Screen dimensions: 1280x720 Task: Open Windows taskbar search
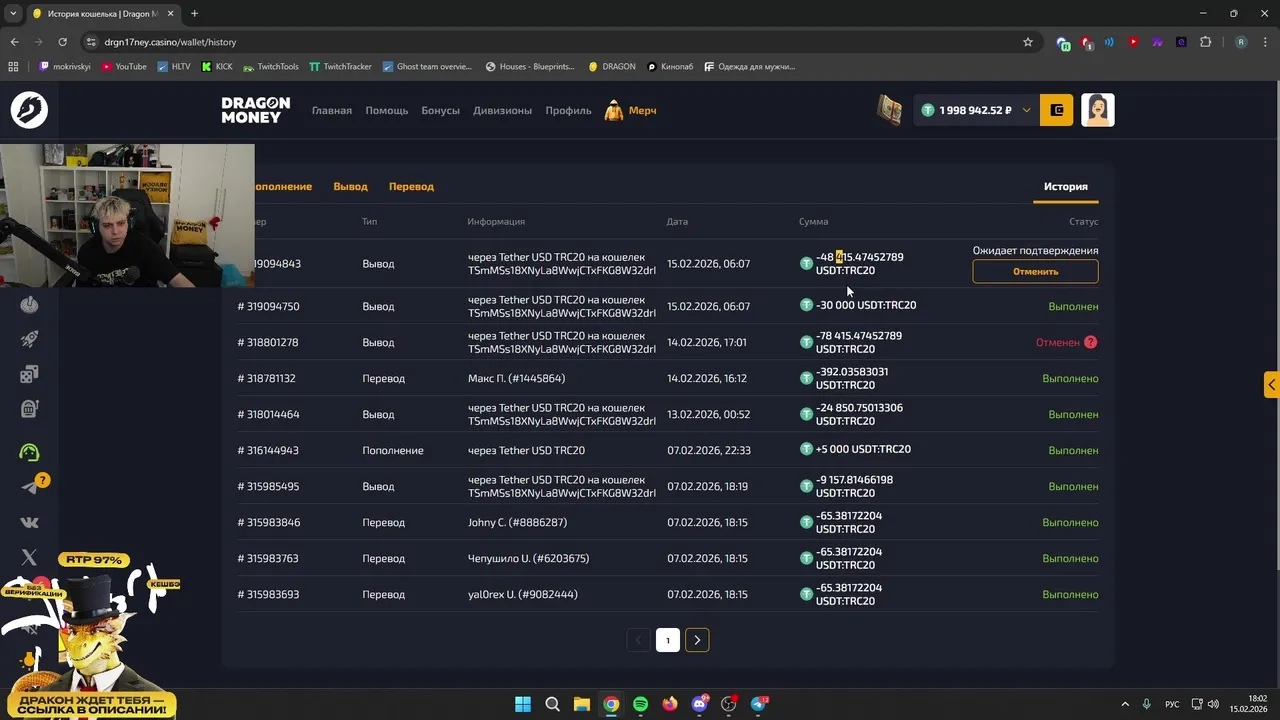click(552, 704)
